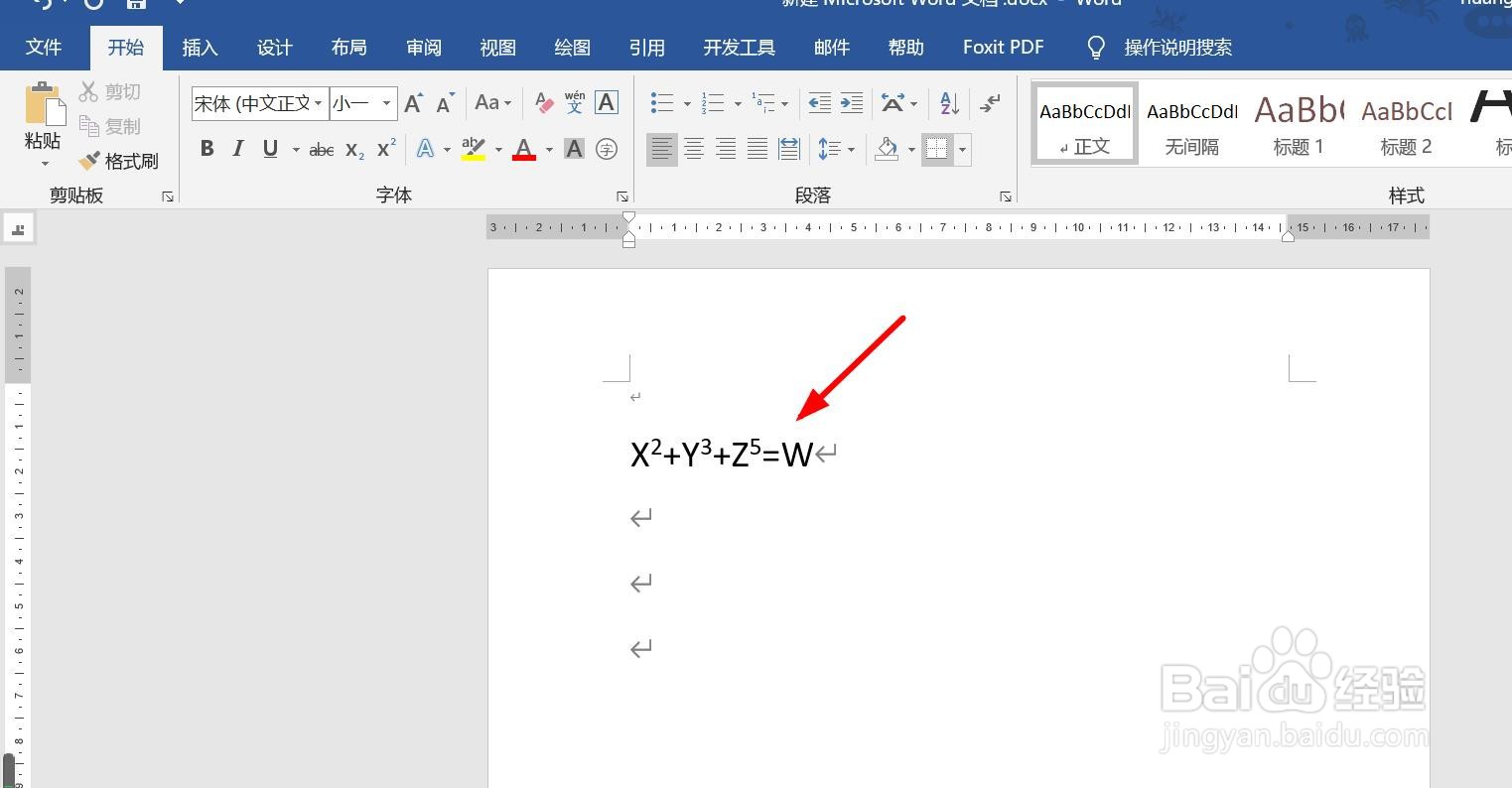Screen dimensions: 1512x788
Task: Clear all formatting with the eraser icon
Action: pos(544,102)
